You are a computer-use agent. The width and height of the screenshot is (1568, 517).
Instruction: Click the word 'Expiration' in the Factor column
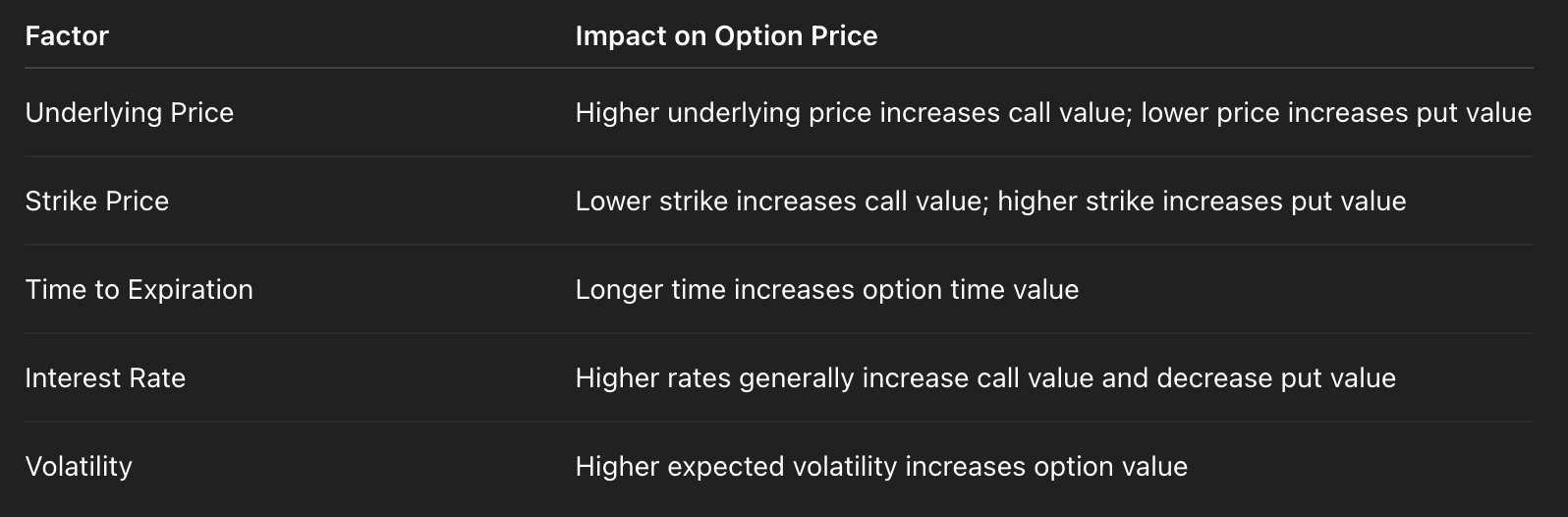click(191, 290)
